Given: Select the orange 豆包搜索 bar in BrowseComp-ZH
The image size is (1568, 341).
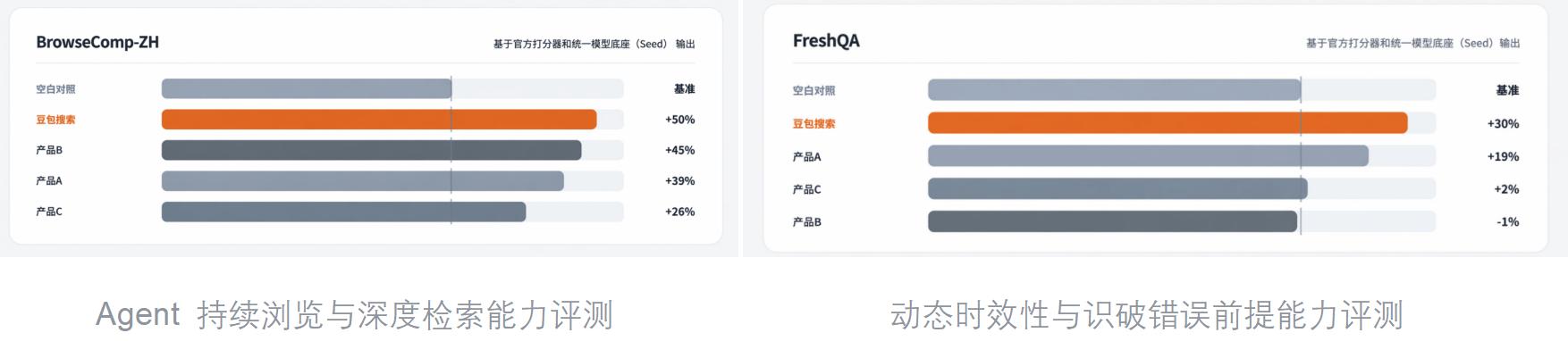Looking at the screenshot, I should pyautogui.click(x=379, y=120).
